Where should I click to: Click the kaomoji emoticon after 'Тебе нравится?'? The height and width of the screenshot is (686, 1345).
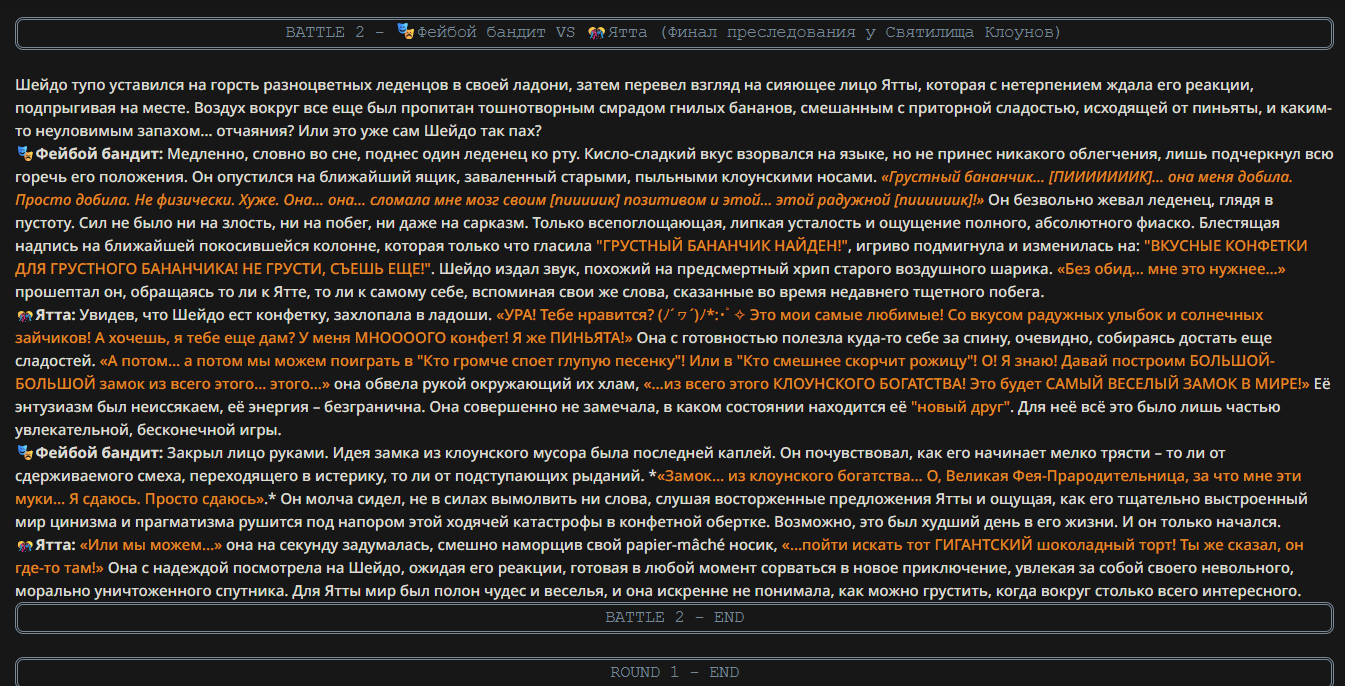701,316
